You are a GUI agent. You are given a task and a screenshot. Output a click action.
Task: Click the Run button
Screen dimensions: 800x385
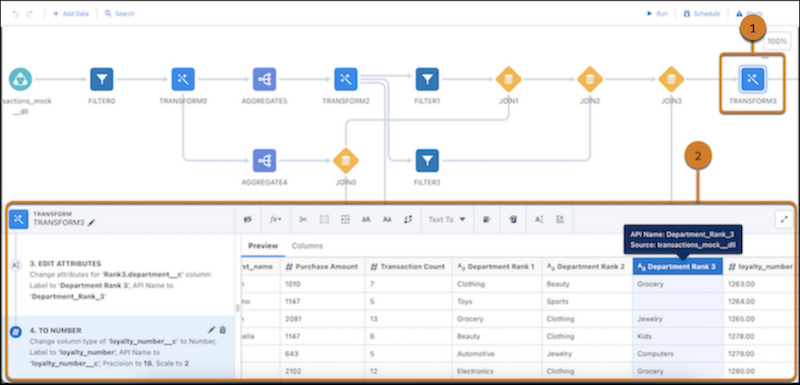[x=657, y=14]
